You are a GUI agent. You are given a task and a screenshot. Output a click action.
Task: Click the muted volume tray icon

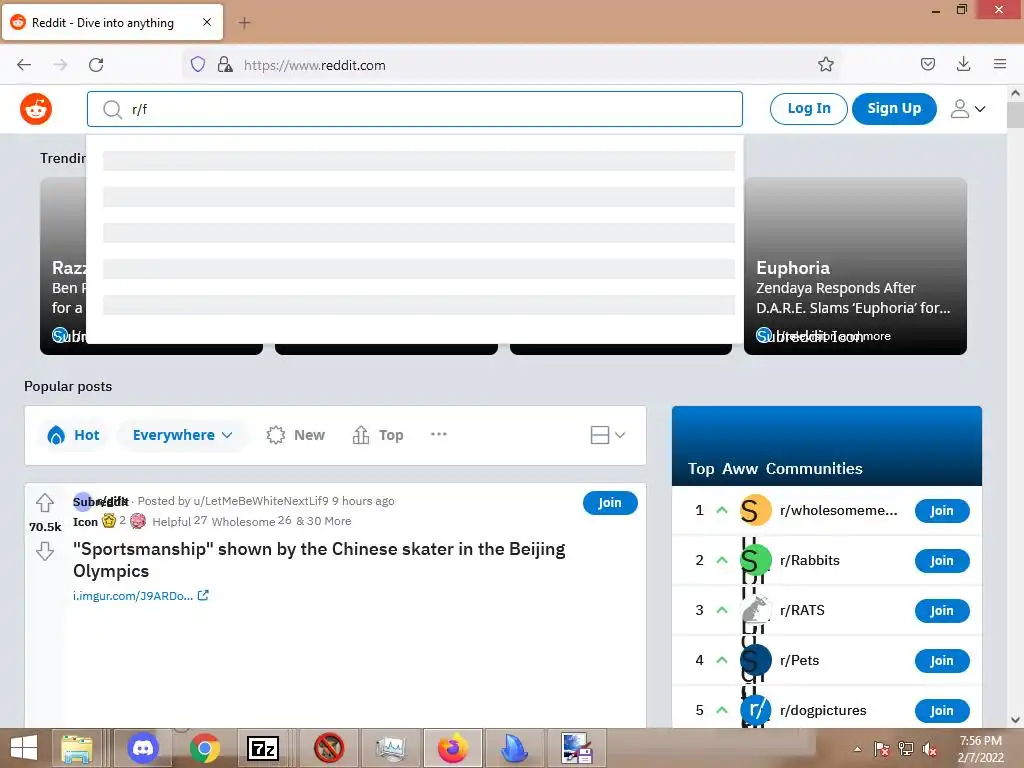tap(929, 749)
